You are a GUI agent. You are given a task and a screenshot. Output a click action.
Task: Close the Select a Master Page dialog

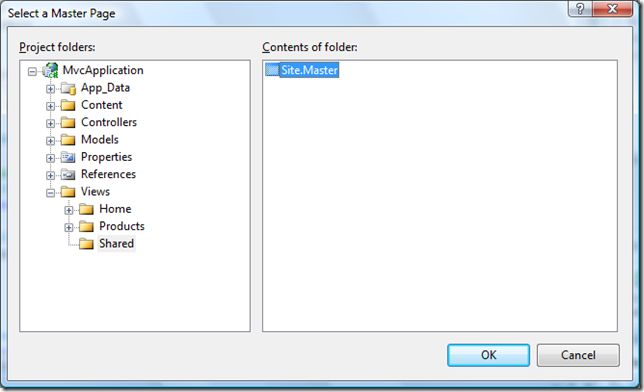(612, 9)
